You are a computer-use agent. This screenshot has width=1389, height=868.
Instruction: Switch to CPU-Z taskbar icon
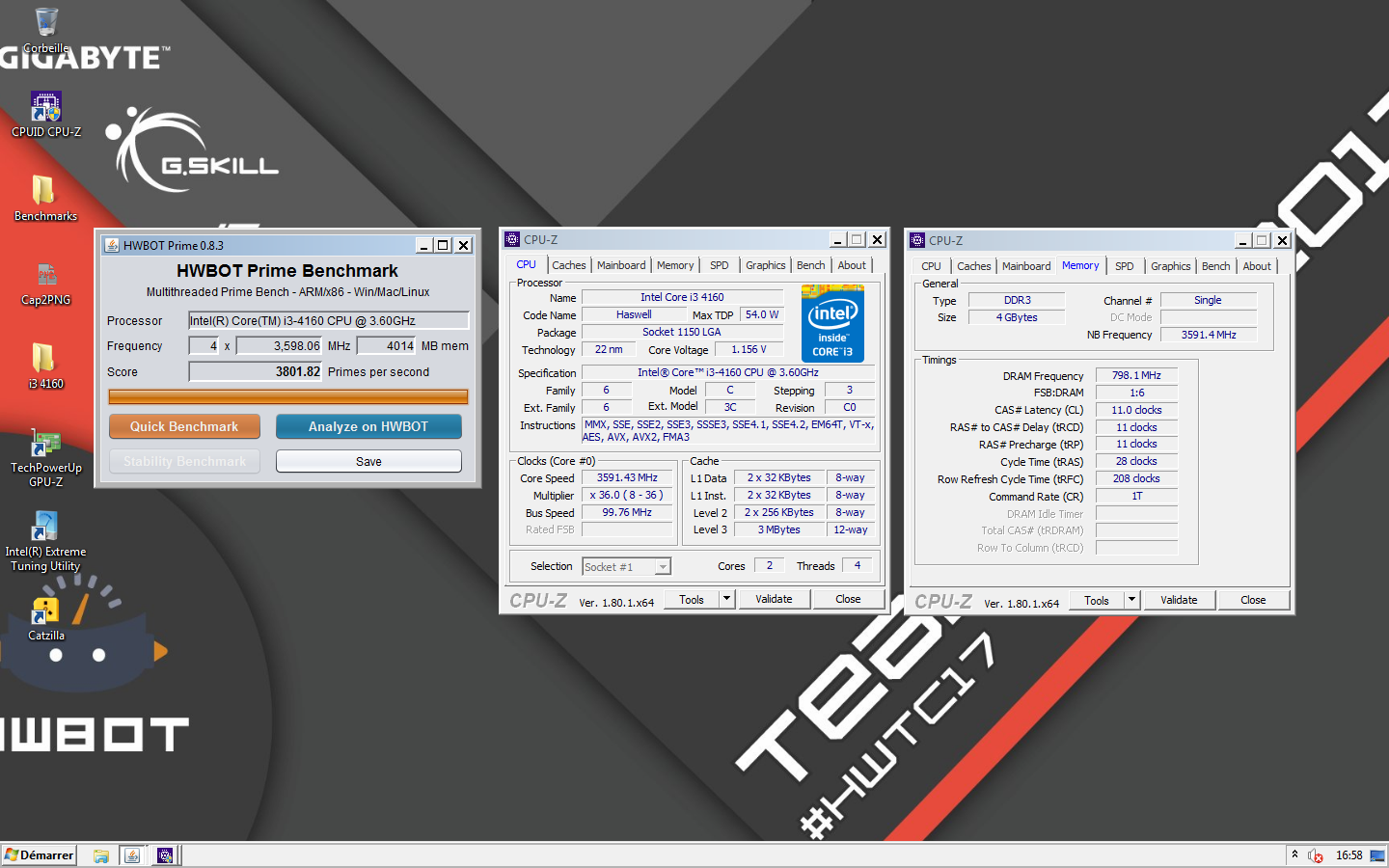165,855
